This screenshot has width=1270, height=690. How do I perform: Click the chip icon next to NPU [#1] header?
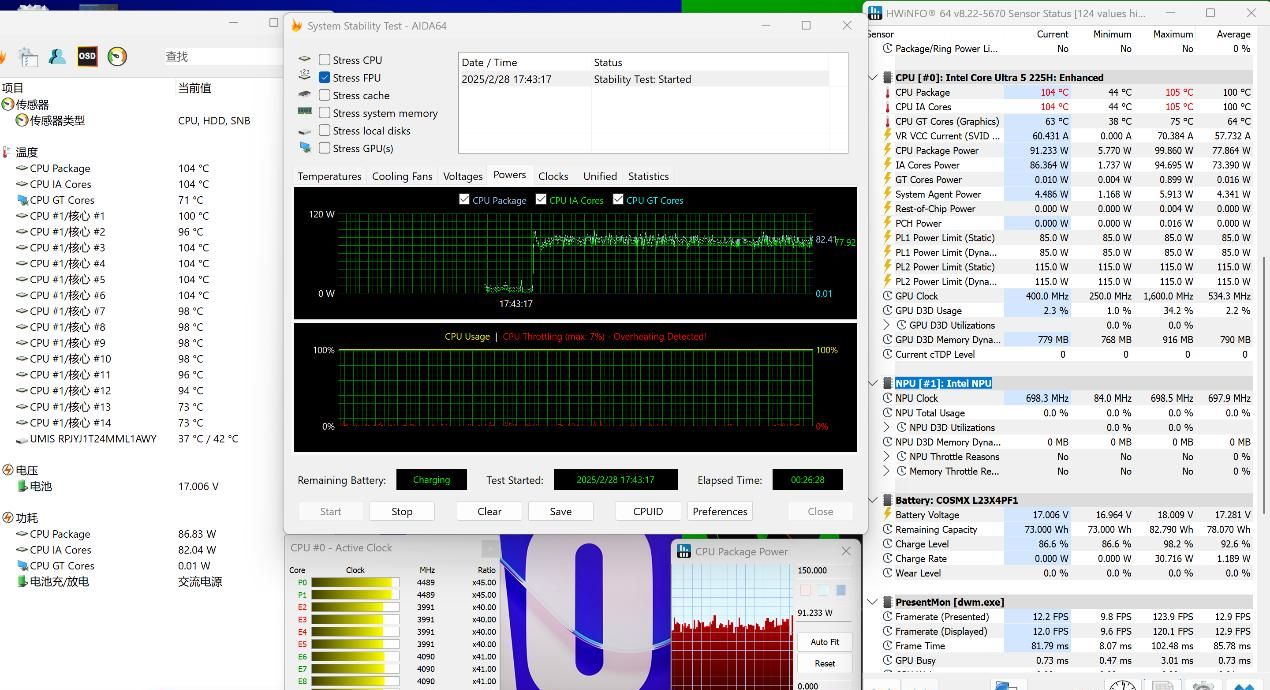pos(887,383)
